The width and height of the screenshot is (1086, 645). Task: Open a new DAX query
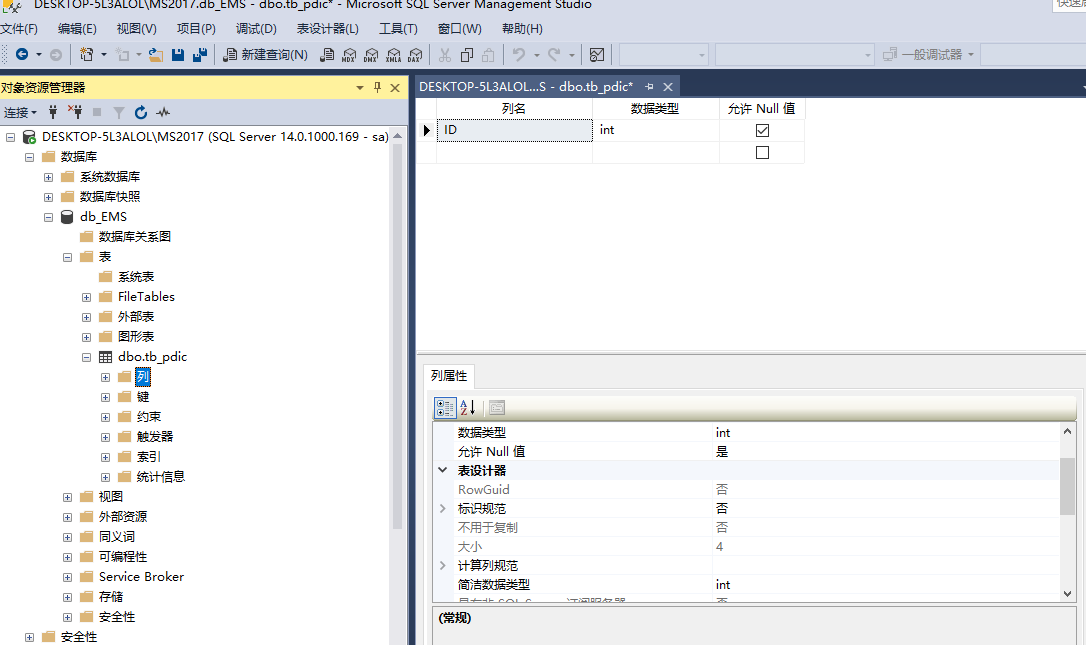[415, 55]
